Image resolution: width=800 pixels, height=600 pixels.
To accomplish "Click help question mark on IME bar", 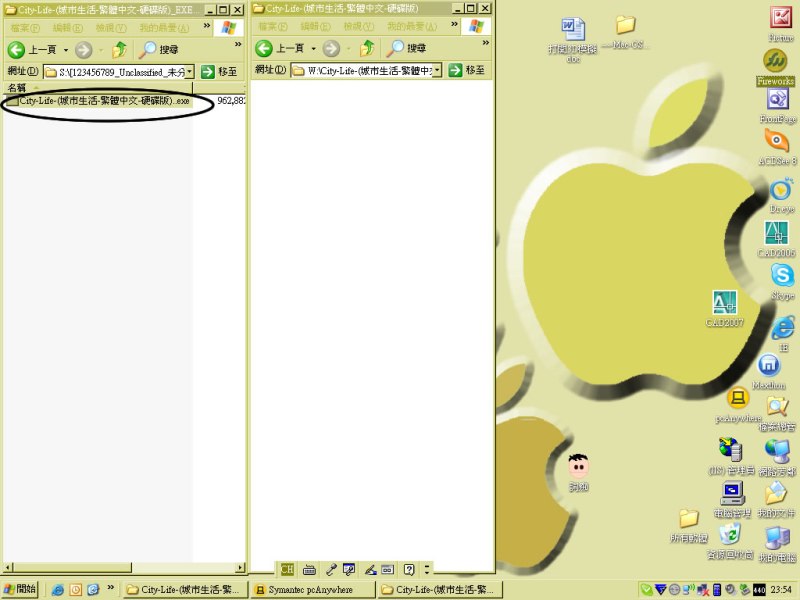I will [x=409, y=569].
